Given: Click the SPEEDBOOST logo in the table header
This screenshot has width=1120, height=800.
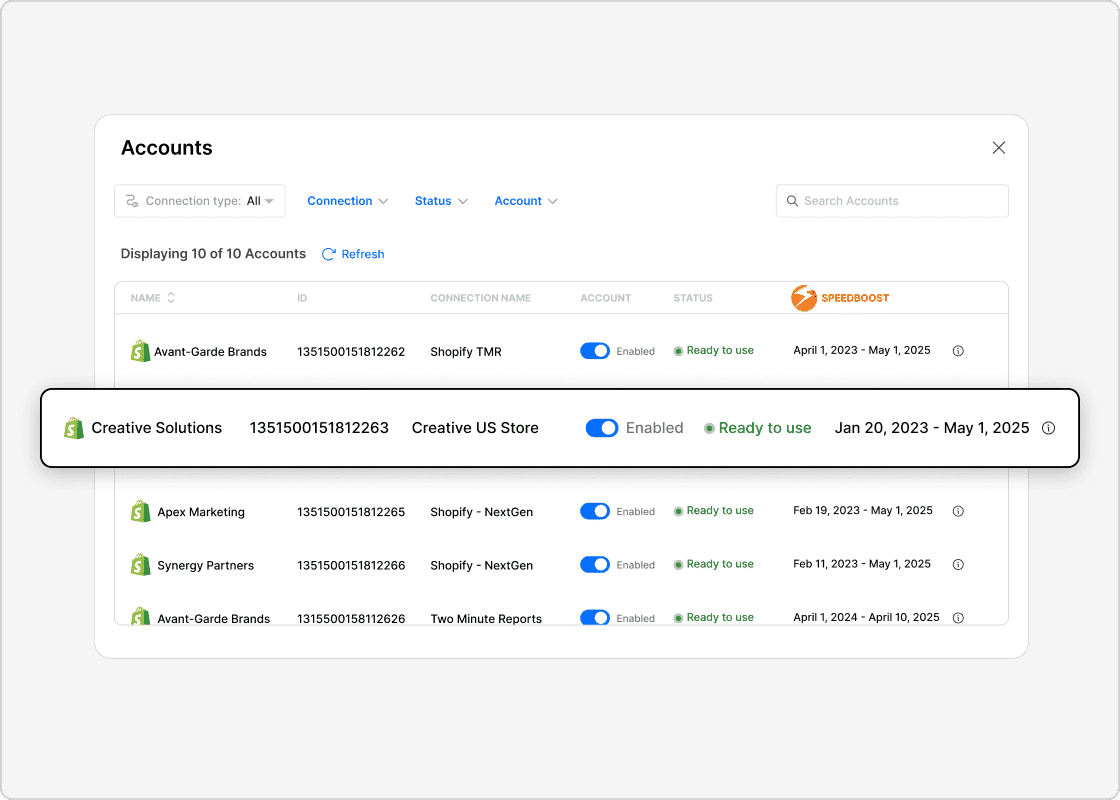Looking at the screenshot, I should (x=840, y=297).
